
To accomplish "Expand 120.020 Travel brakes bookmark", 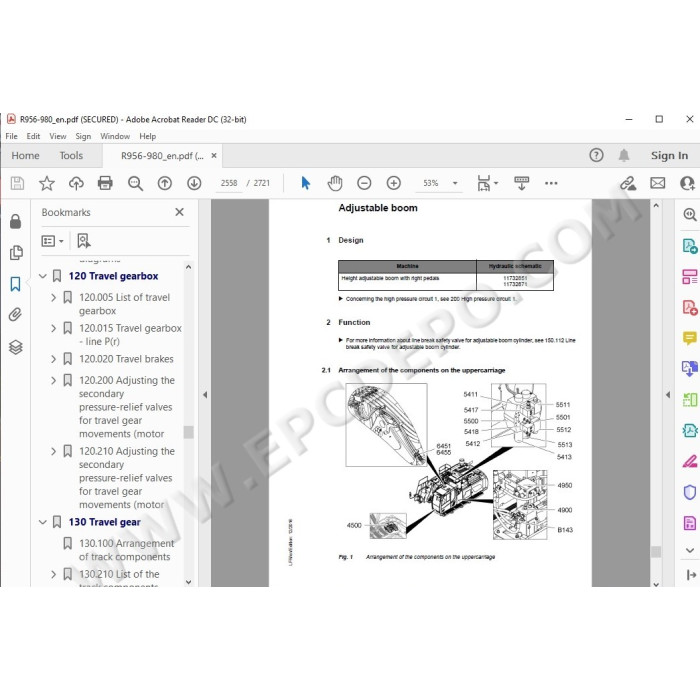I will 54,359.
